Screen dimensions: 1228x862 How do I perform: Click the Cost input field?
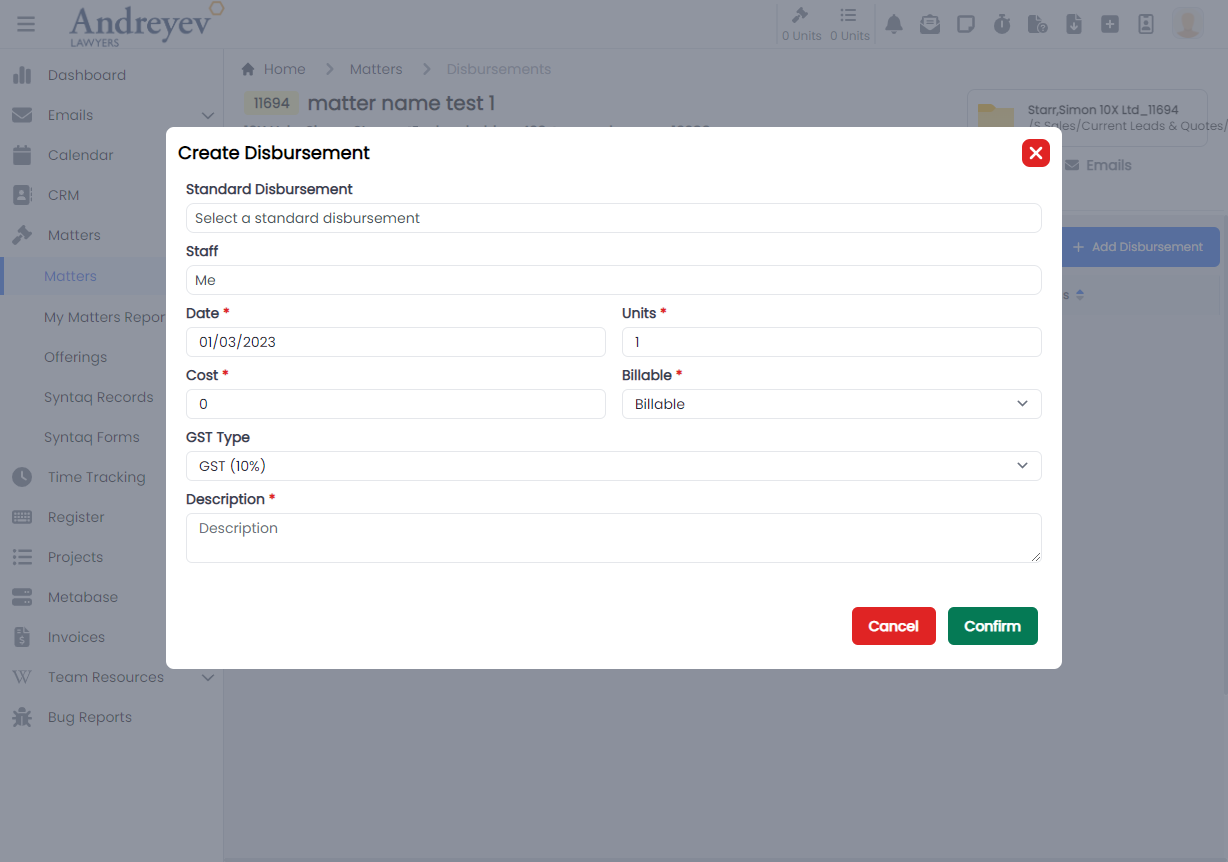[x=395, y=404]
